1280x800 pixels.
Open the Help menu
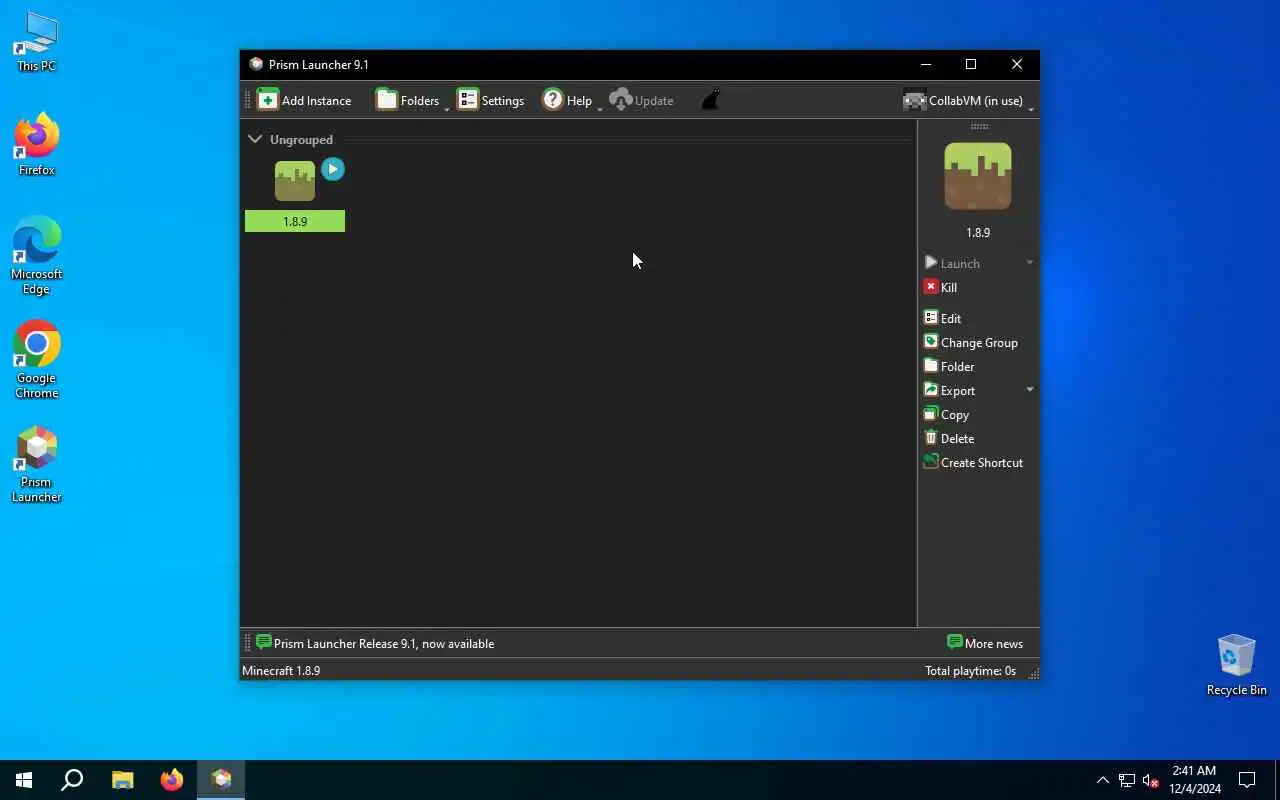coord(571,100)
